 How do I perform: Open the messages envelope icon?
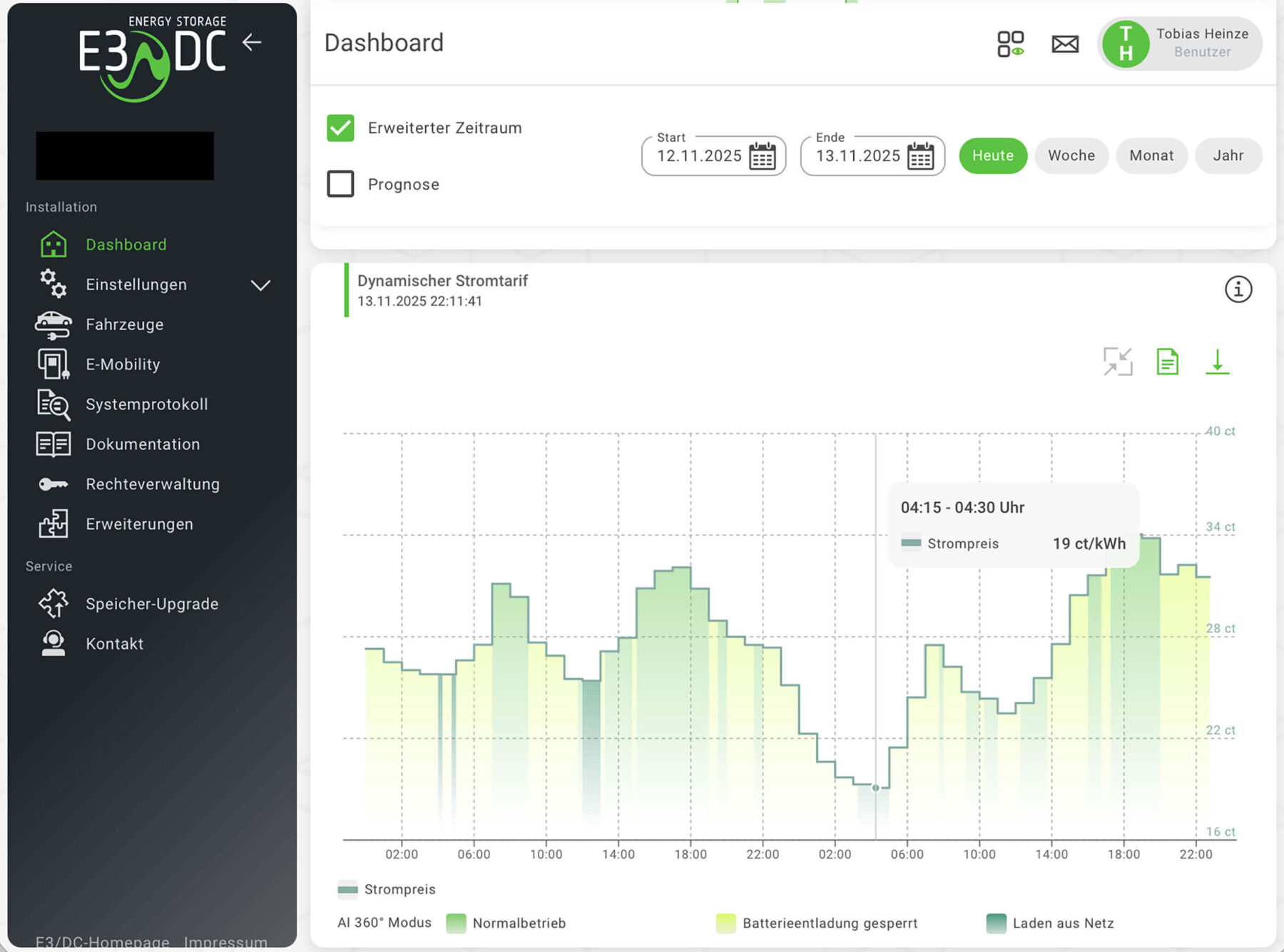[1065, 44]
